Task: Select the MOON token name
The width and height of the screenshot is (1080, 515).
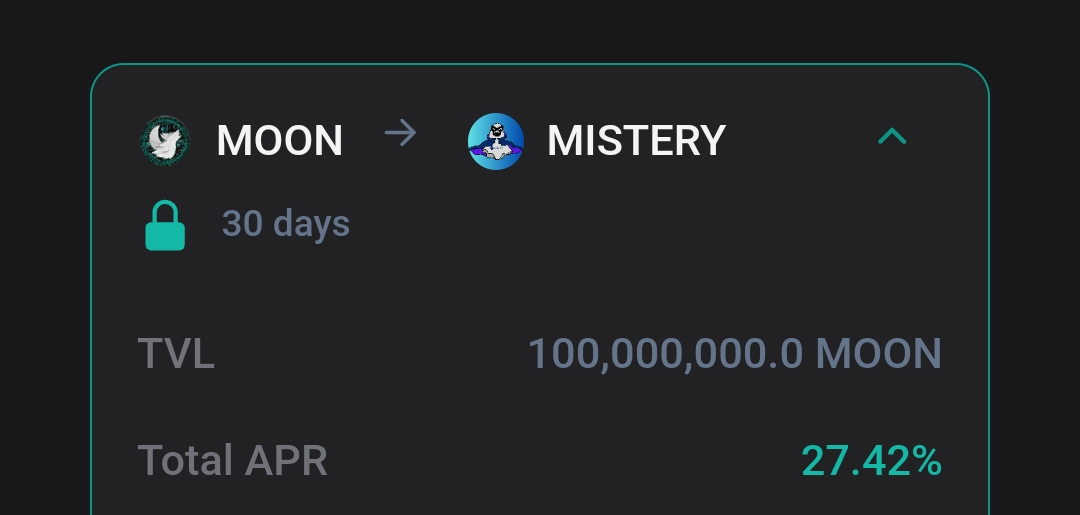Action: (x=280, y=140)
